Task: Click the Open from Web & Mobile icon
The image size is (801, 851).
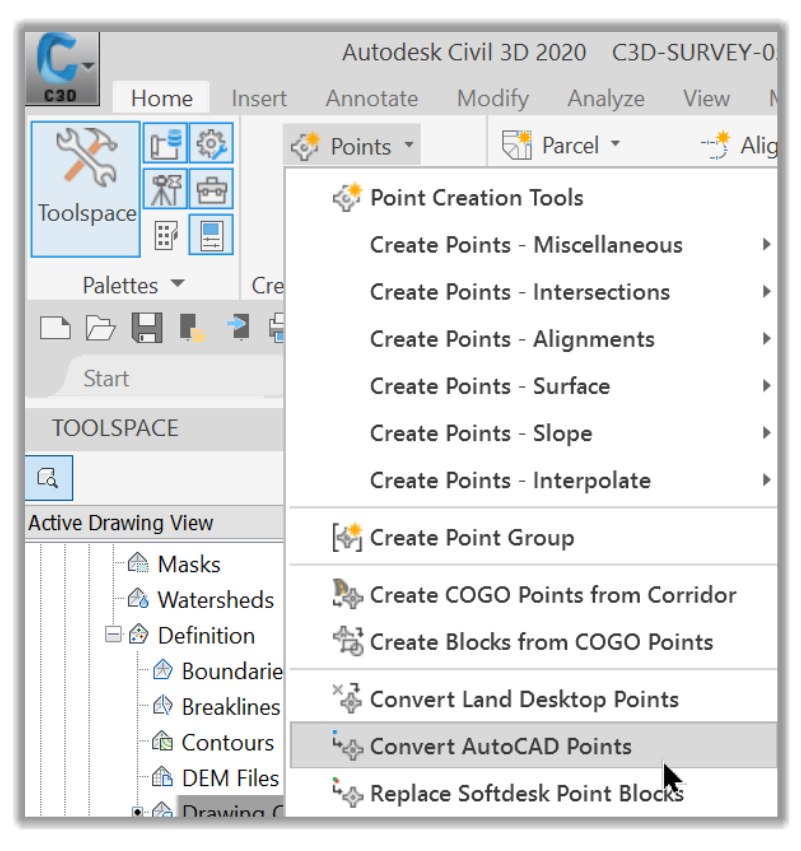Action: [x=192, y=328]
